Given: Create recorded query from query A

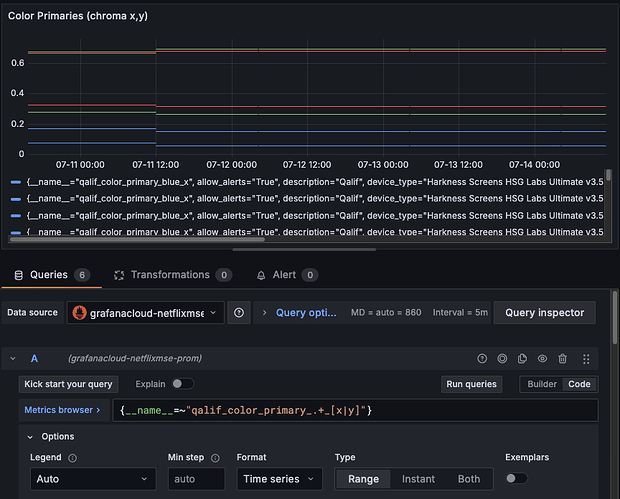Looking at the screenshot, I should pos(502,359).
